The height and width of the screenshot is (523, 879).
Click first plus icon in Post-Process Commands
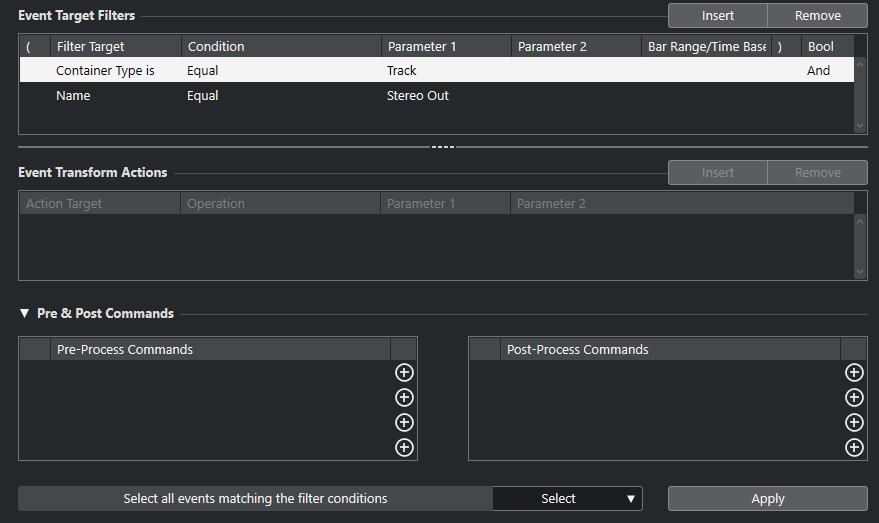pos(854,373)
